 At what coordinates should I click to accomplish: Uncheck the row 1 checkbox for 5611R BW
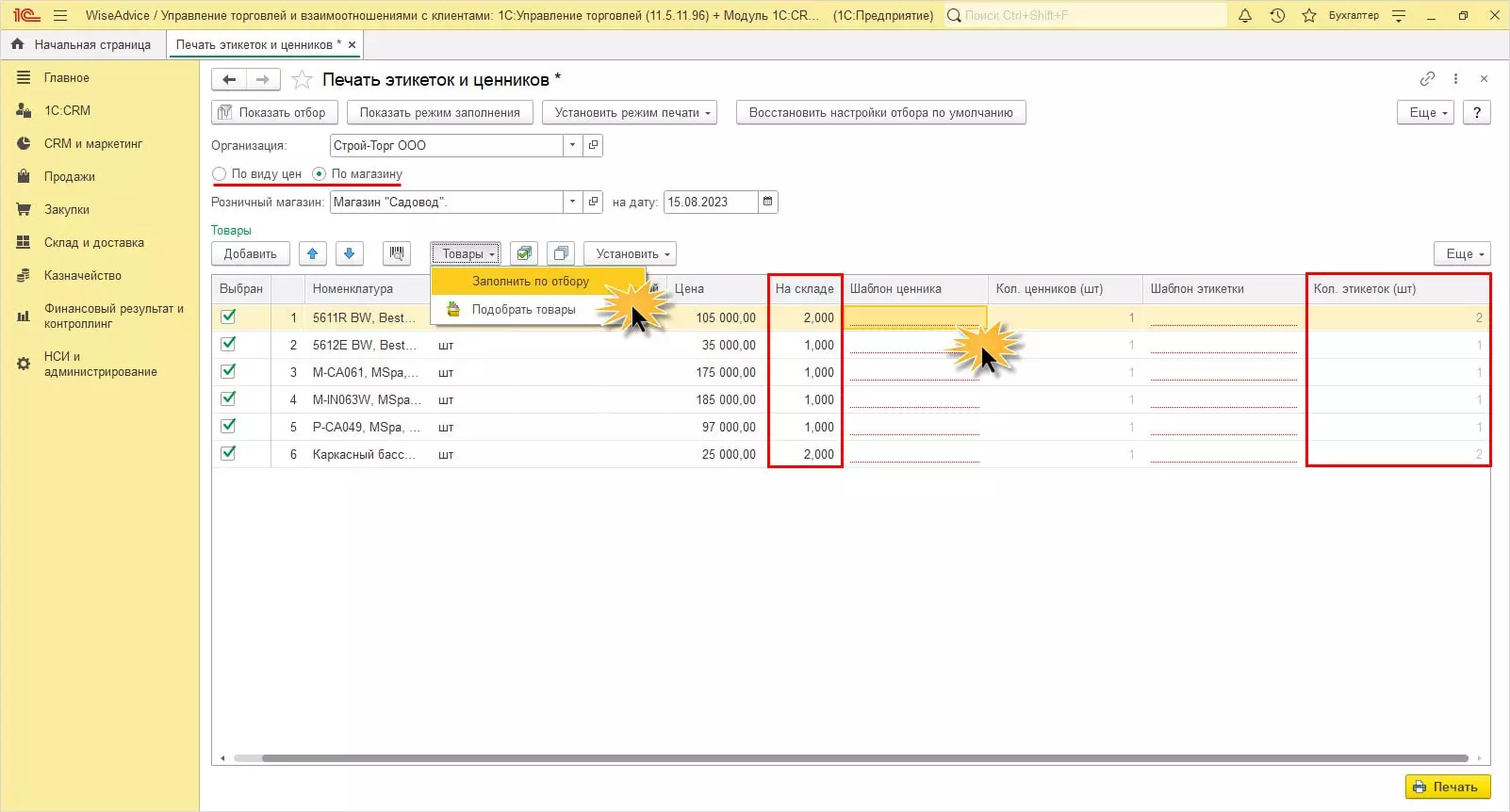click(228, 317)
